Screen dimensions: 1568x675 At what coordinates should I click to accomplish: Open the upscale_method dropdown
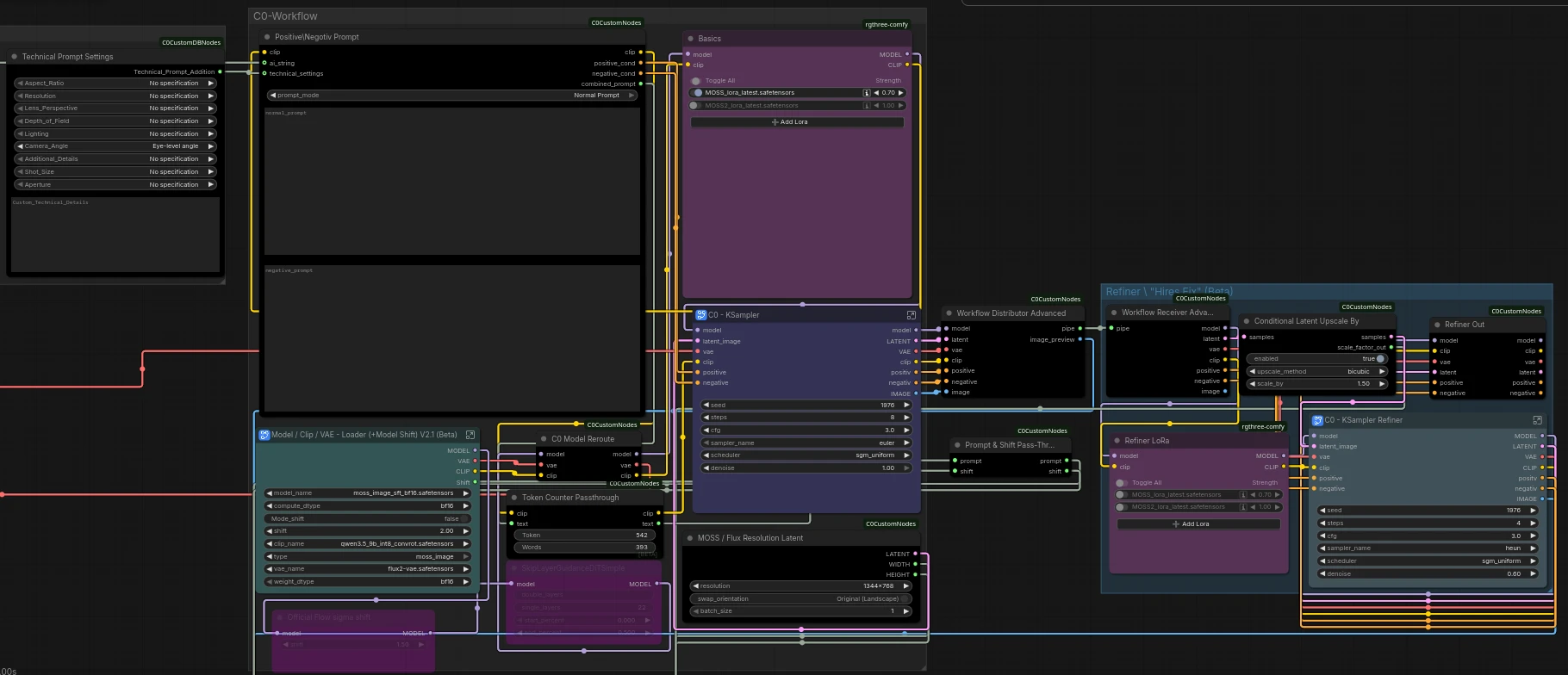click(1316, 372)
